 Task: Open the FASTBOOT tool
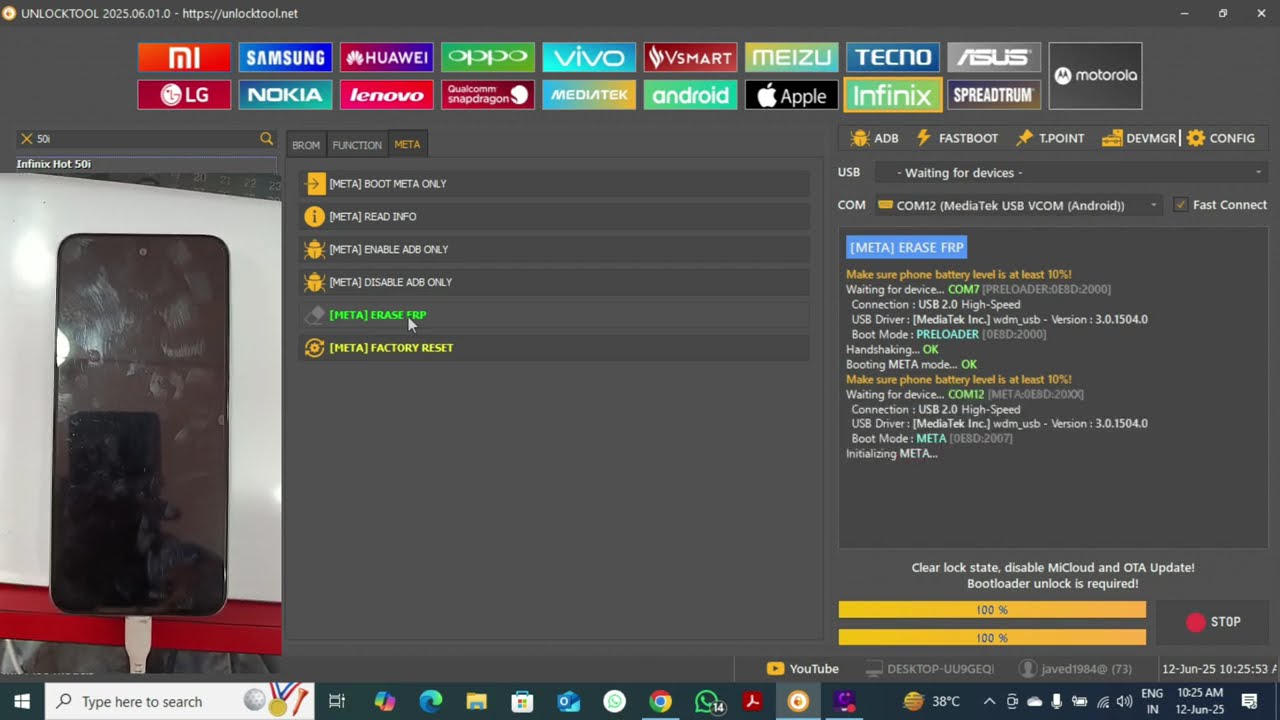click(957, 138)
